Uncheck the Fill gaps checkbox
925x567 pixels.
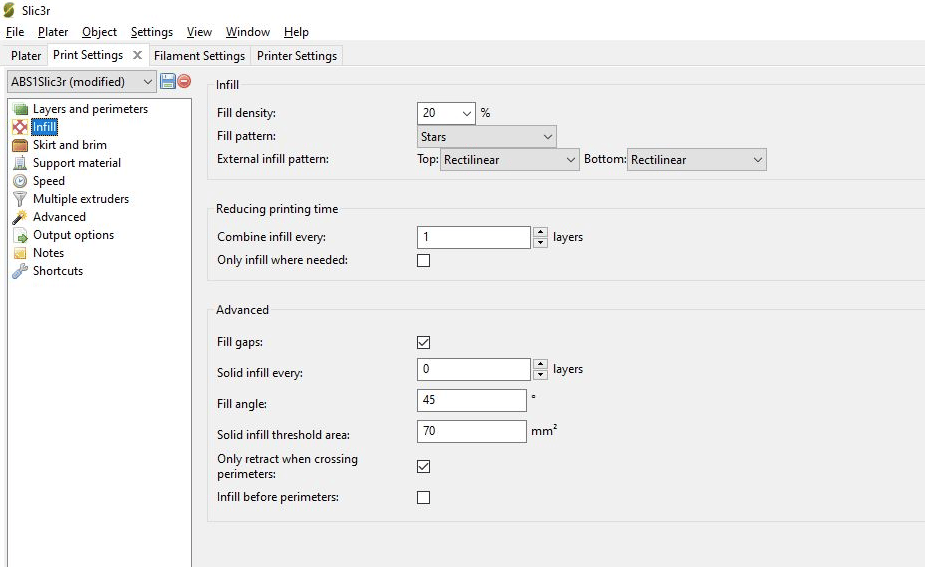424,342
